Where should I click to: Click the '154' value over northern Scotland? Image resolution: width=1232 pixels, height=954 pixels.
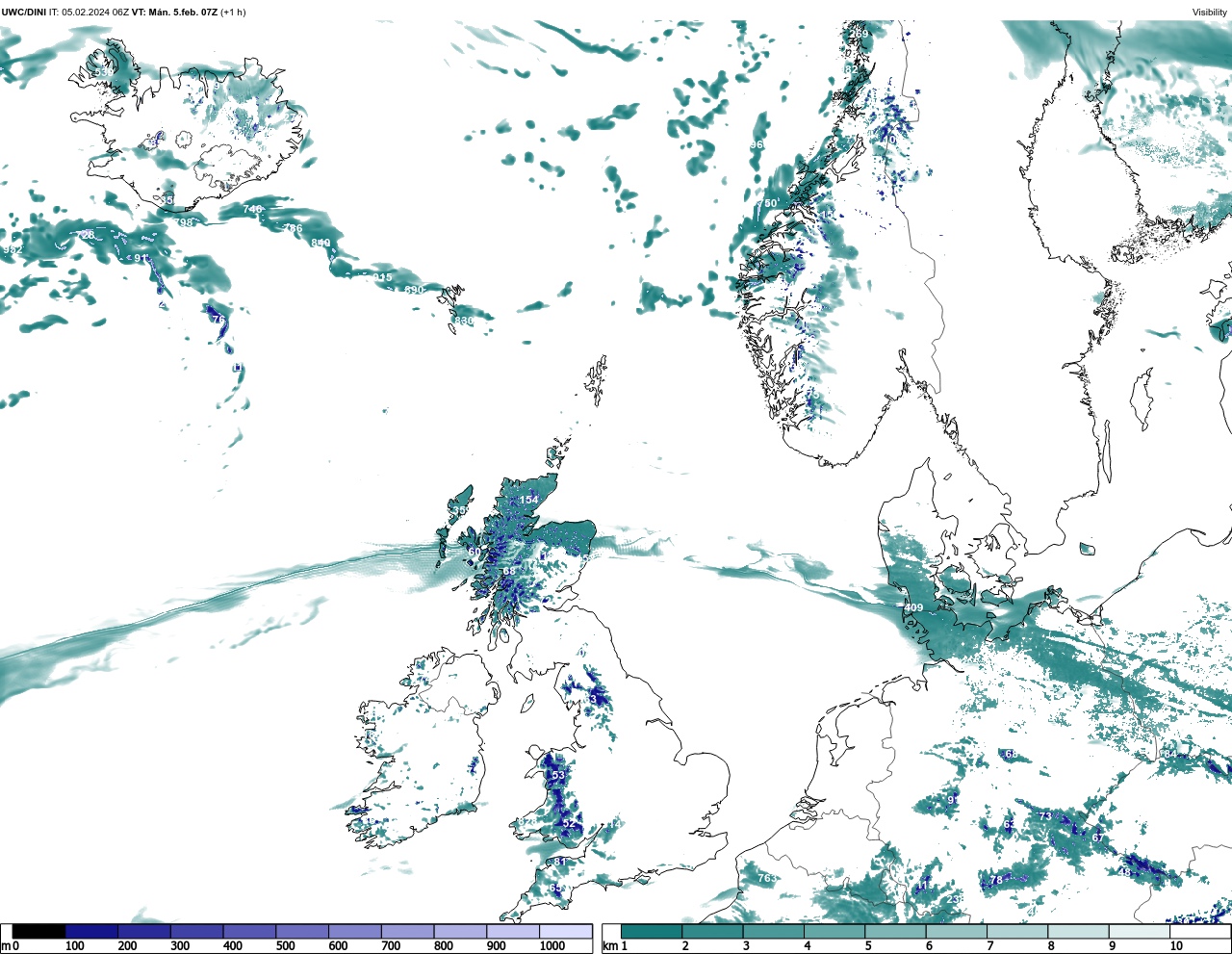coord(529,500)
